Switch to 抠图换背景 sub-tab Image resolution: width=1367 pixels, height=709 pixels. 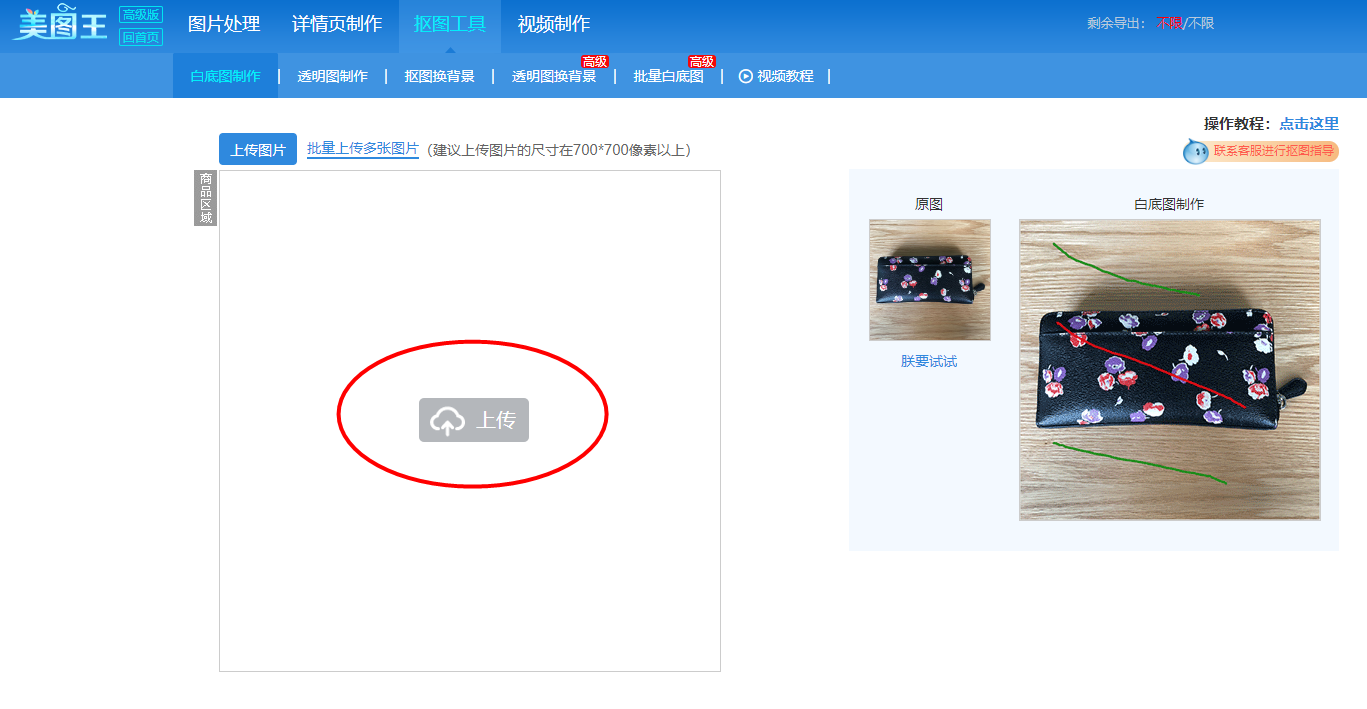click(x=439, y=76)
